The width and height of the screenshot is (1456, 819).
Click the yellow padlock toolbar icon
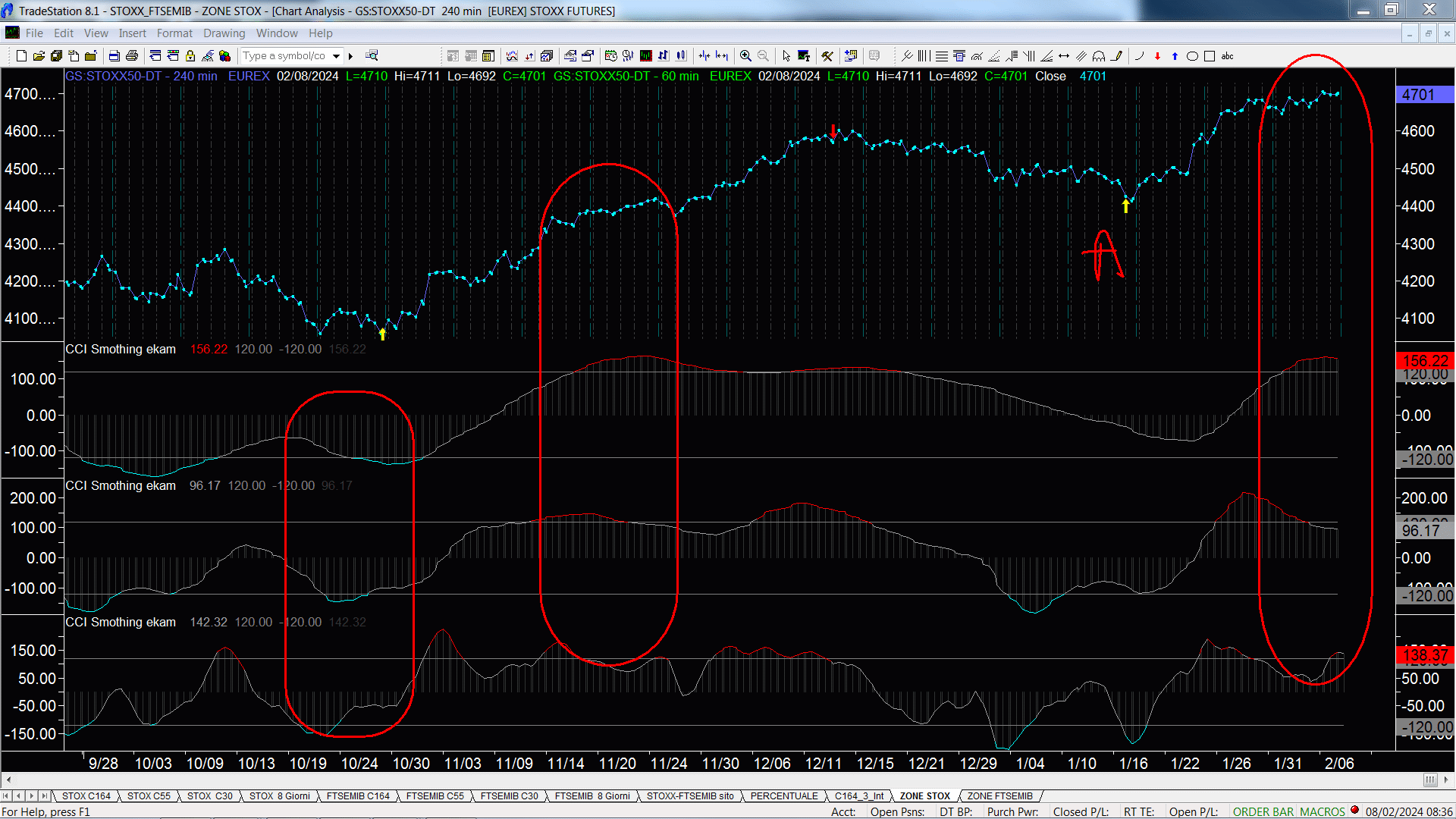point(190,55)
